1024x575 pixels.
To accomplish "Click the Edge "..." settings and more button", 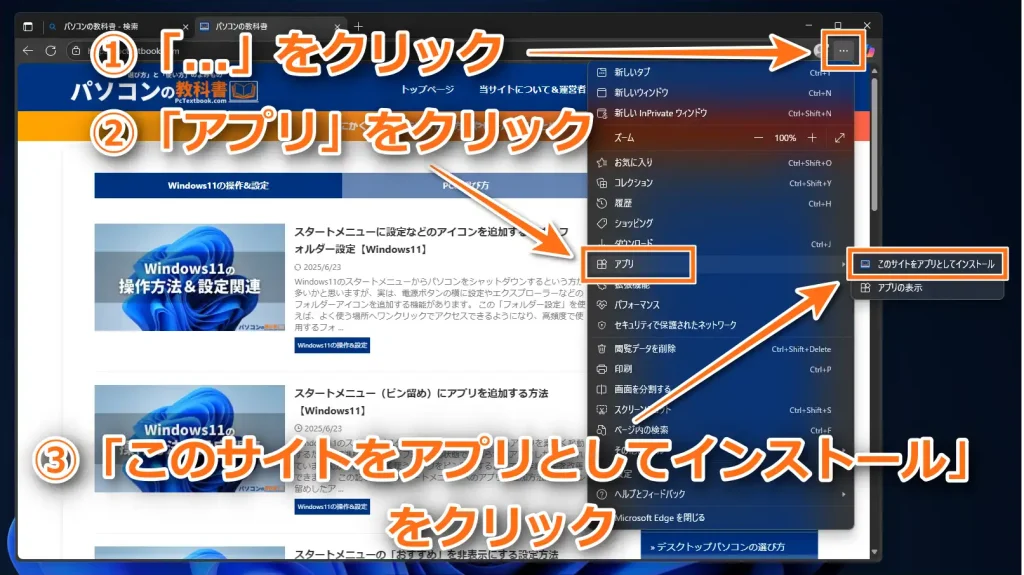I will (845, 50).
